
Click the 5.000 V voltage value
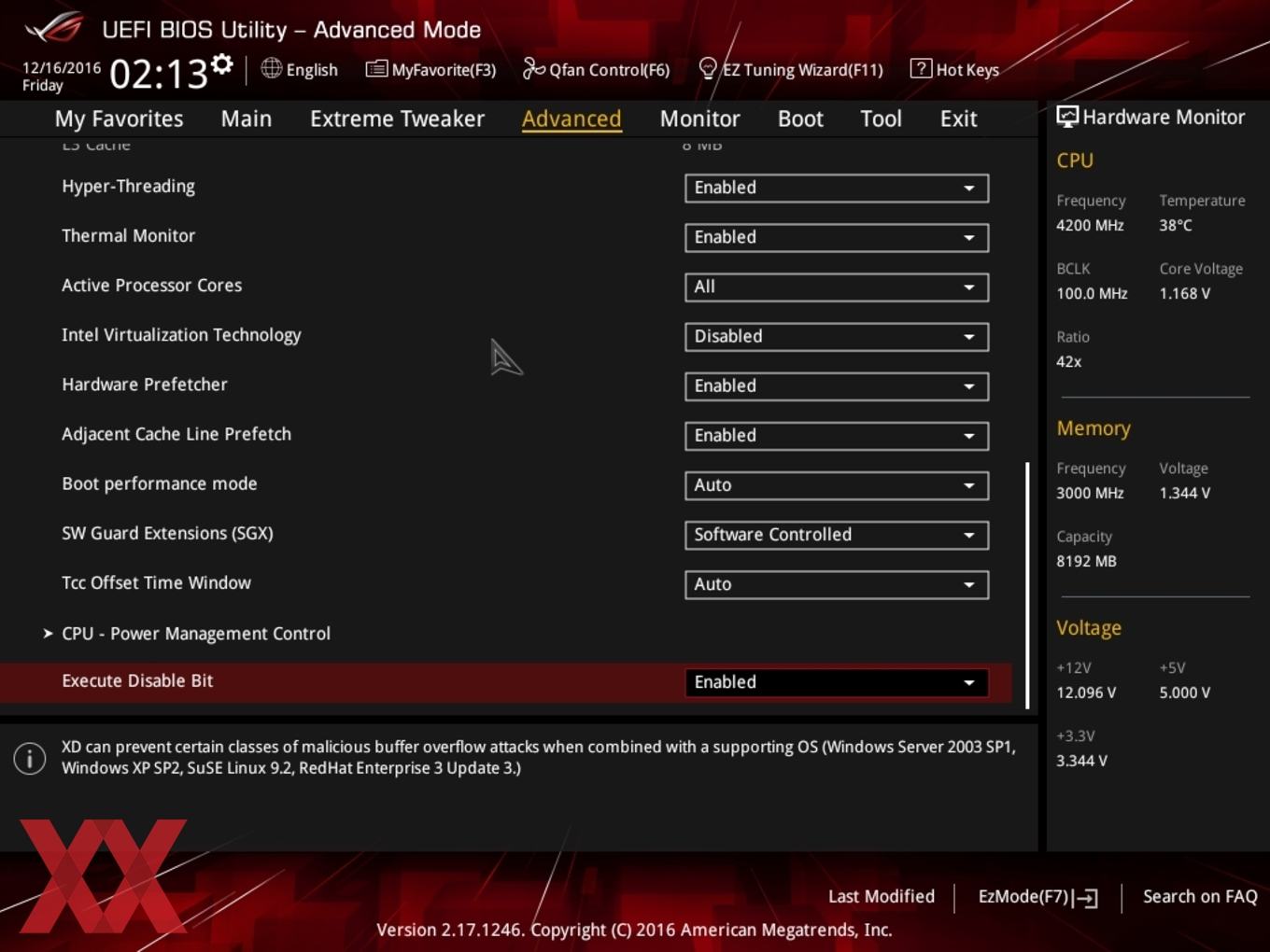[x=1185, y=693]
